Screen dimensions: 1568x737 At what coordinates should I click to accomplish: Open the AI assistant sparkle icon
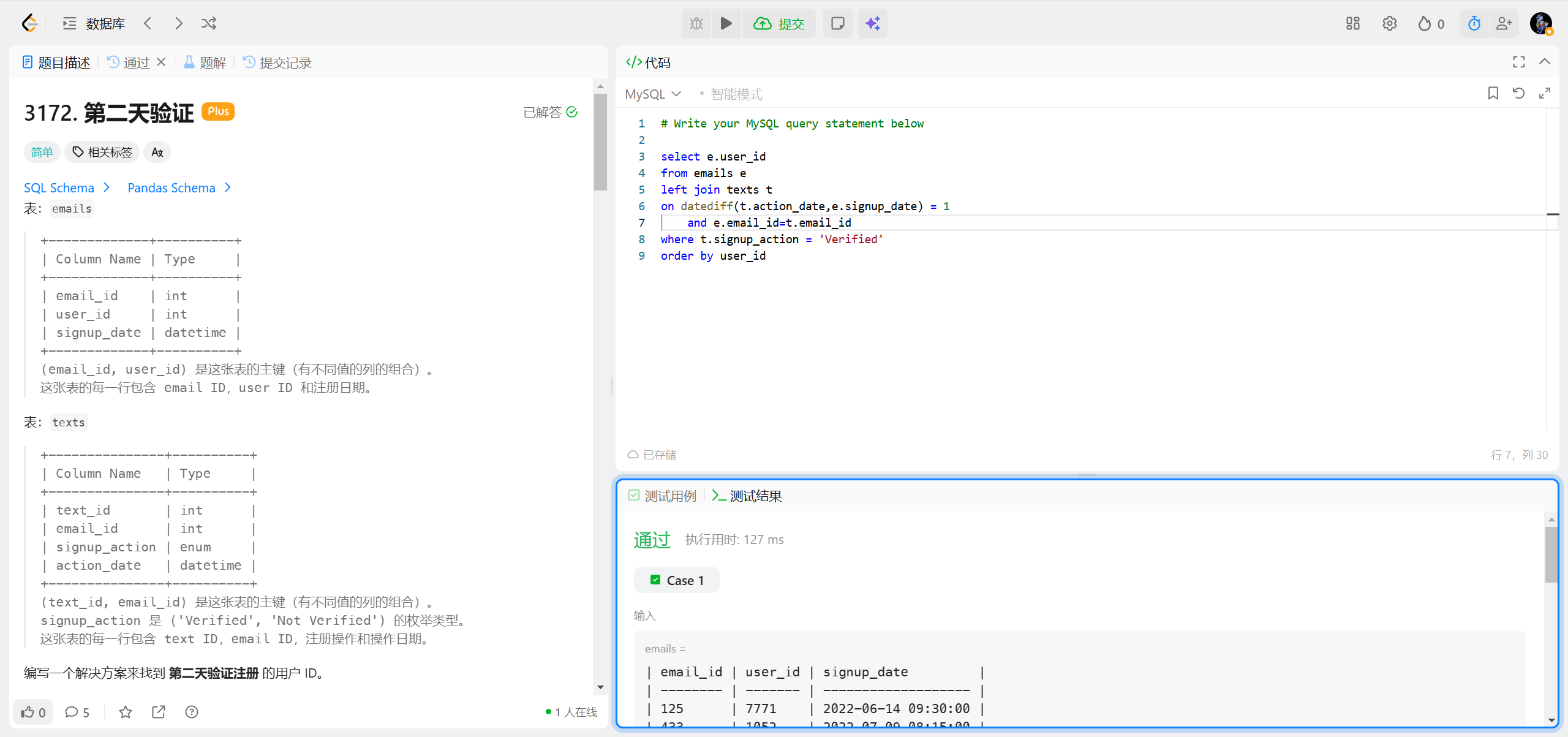point(873,23)
